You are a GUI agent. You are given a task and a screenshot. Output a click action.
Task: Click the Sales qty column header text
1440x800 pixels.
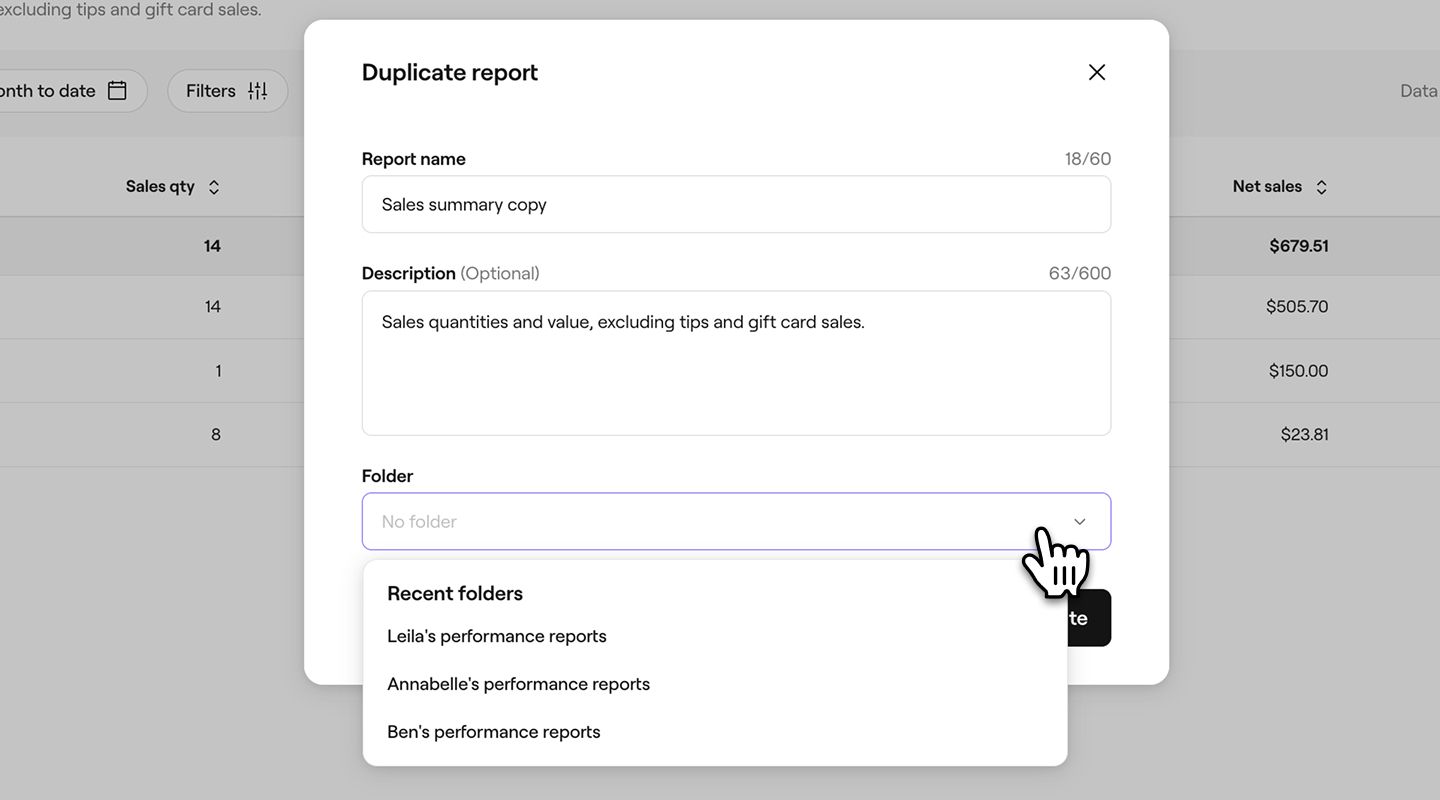(160, 187)
